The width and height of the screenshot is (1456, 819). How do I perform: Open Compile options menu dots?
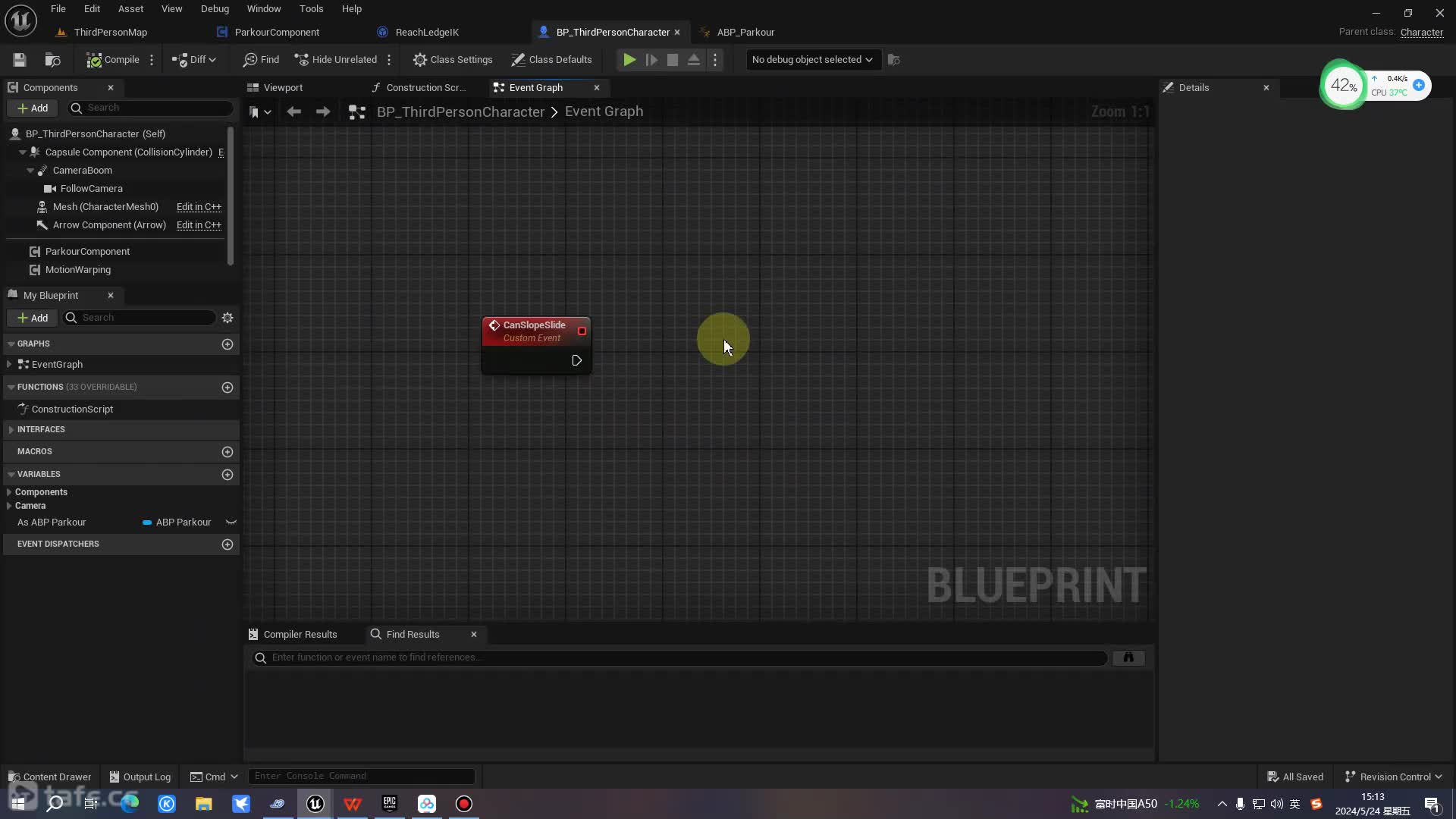click(152, 60)
